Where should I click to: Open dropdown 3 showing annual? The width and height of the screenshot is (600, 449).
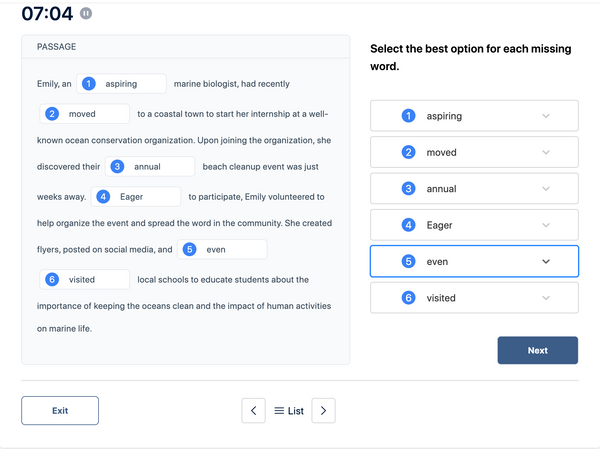474,188
